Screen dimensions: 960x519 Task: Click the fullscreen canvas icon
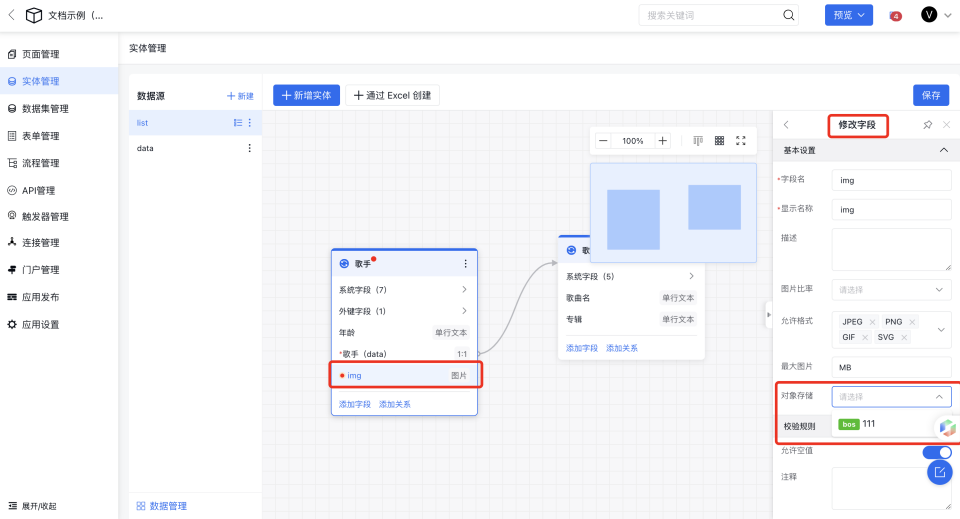pyautogui.click(x=741, y=141)
